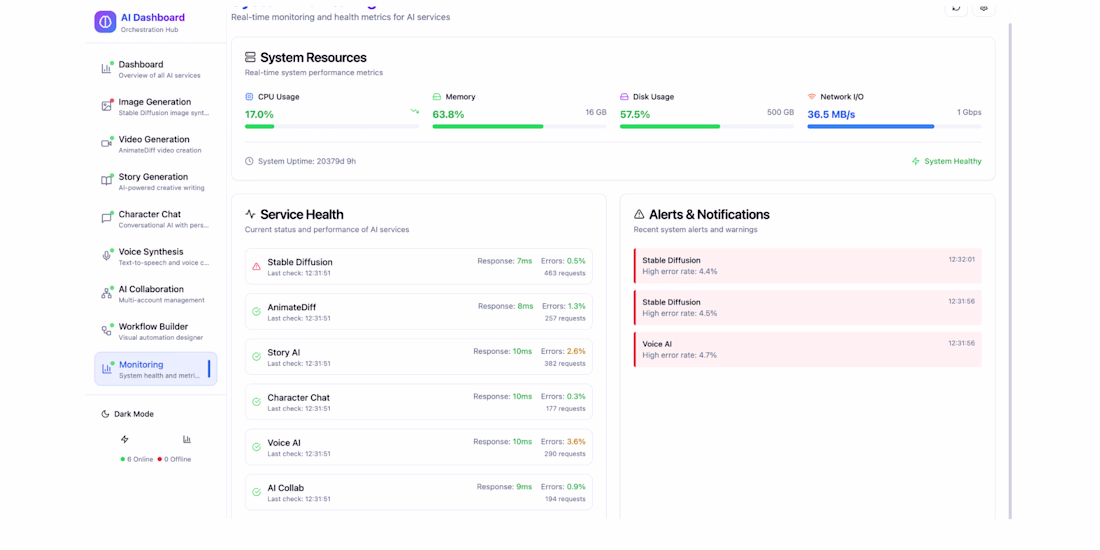The image size is (1100, 550).
Task: Open the AI Collaboration section
Action: pyautogui.click(x=155, y=294)
